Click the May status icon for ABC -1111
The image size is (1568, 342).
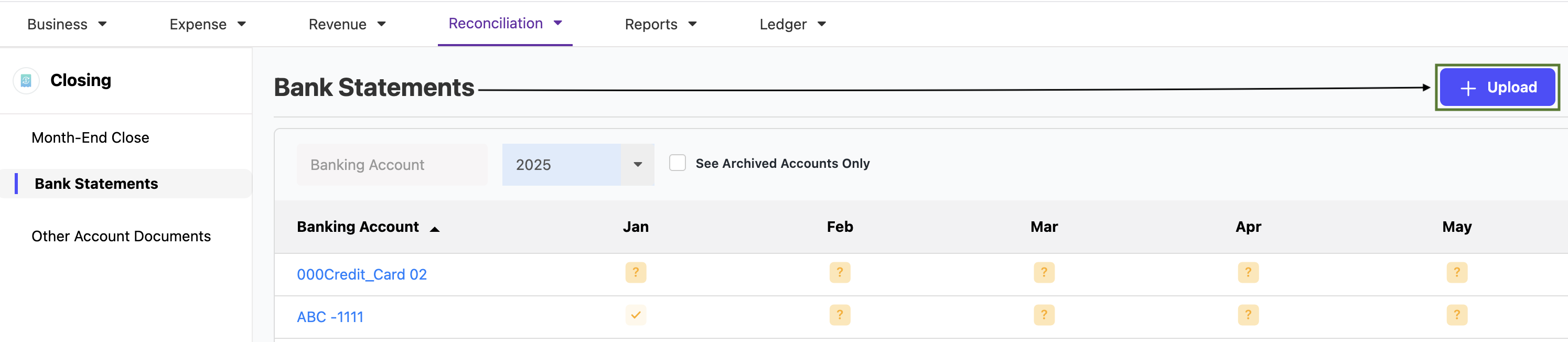[1457, 315]
